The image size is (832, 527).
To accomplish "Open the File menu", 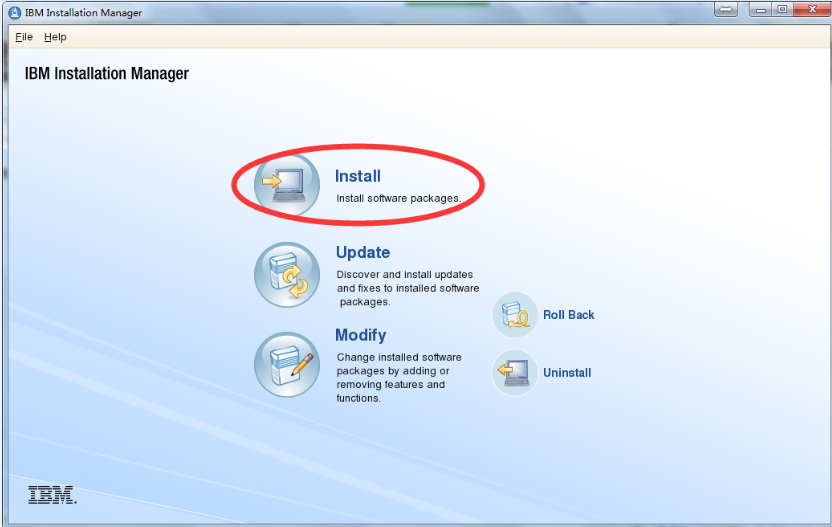I will 24,37.
